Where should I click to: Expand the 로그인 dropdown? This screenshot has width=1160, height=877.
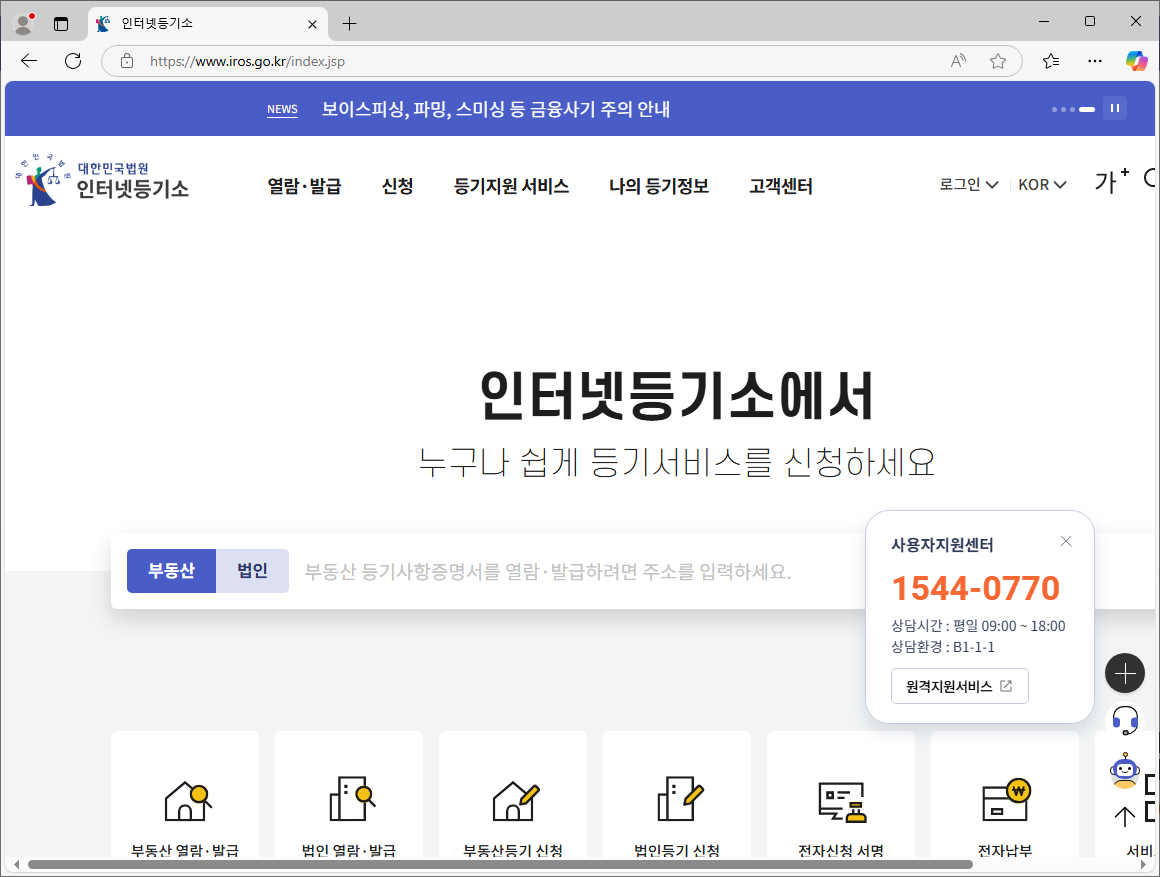click(967, 184)
